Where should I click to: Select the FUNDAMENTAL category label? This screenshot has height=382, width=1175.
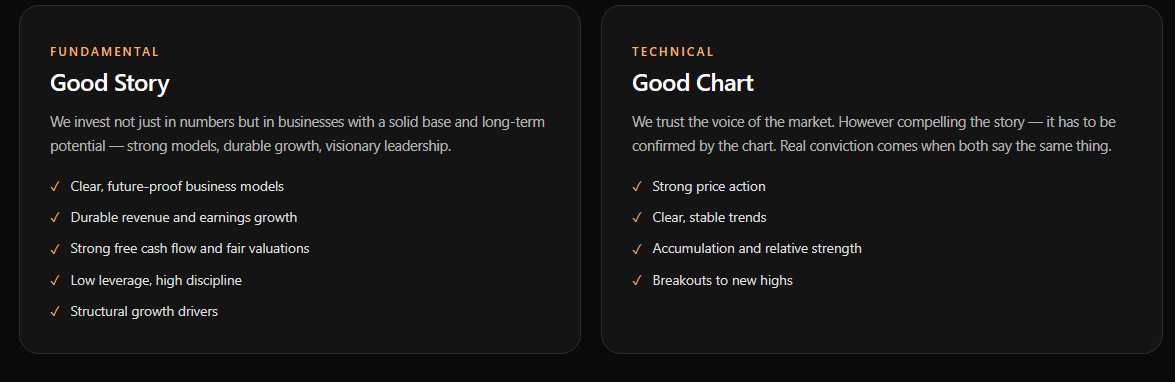click(x=105, y=52)
